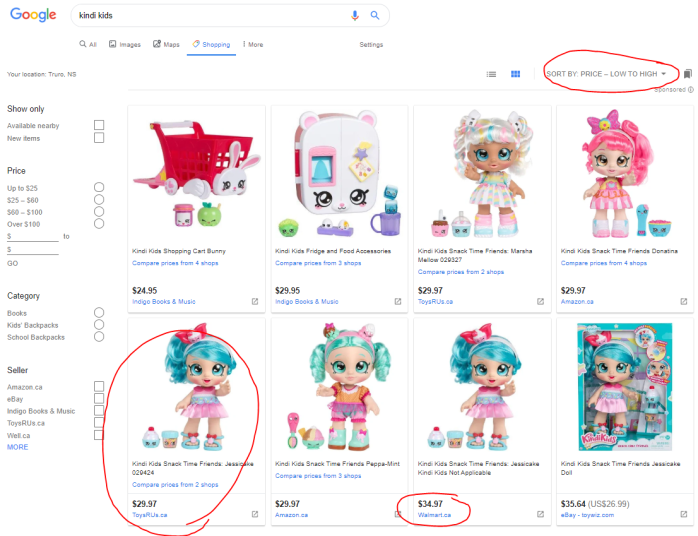Switch to the Maps tab

click(167, 44)
